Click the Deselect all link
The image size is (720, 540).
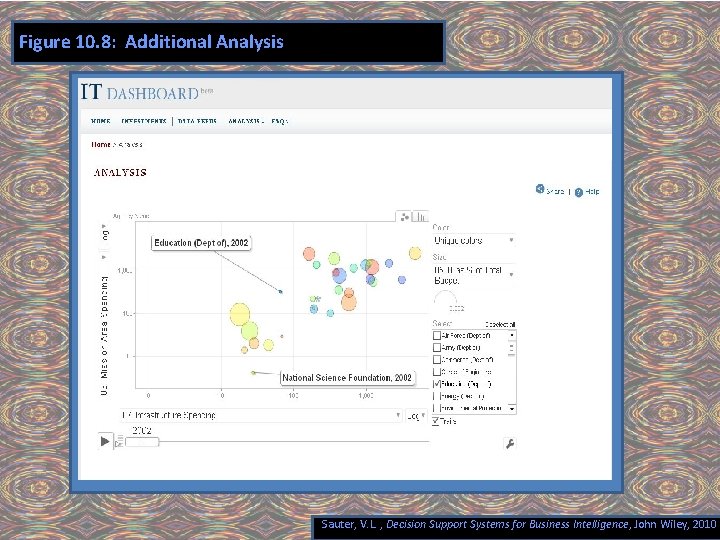[x=500, y=324]
